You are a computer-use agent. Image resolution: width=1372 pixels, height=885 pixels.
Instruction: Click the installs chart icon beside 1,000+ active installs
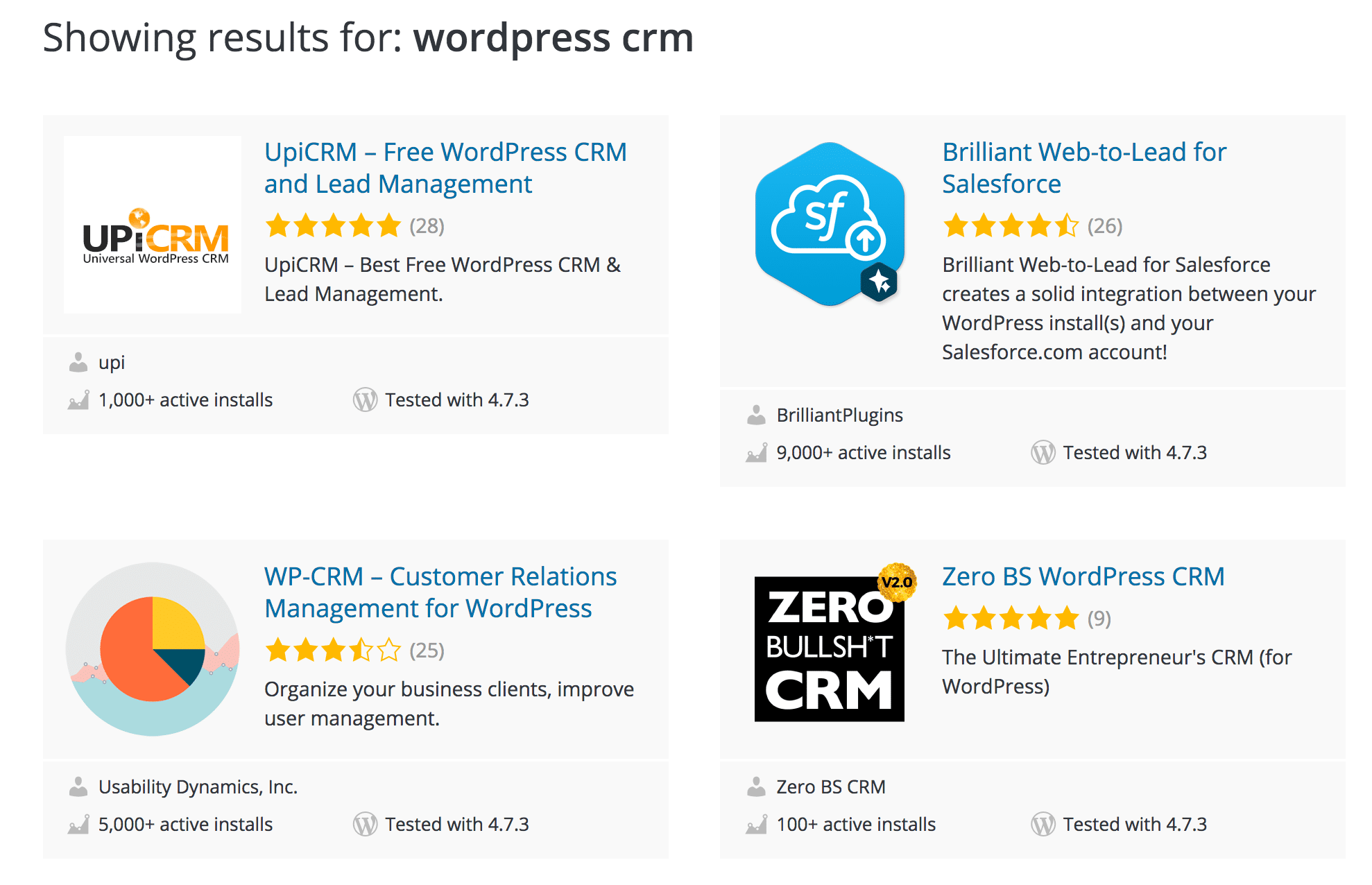pos(78,400)
